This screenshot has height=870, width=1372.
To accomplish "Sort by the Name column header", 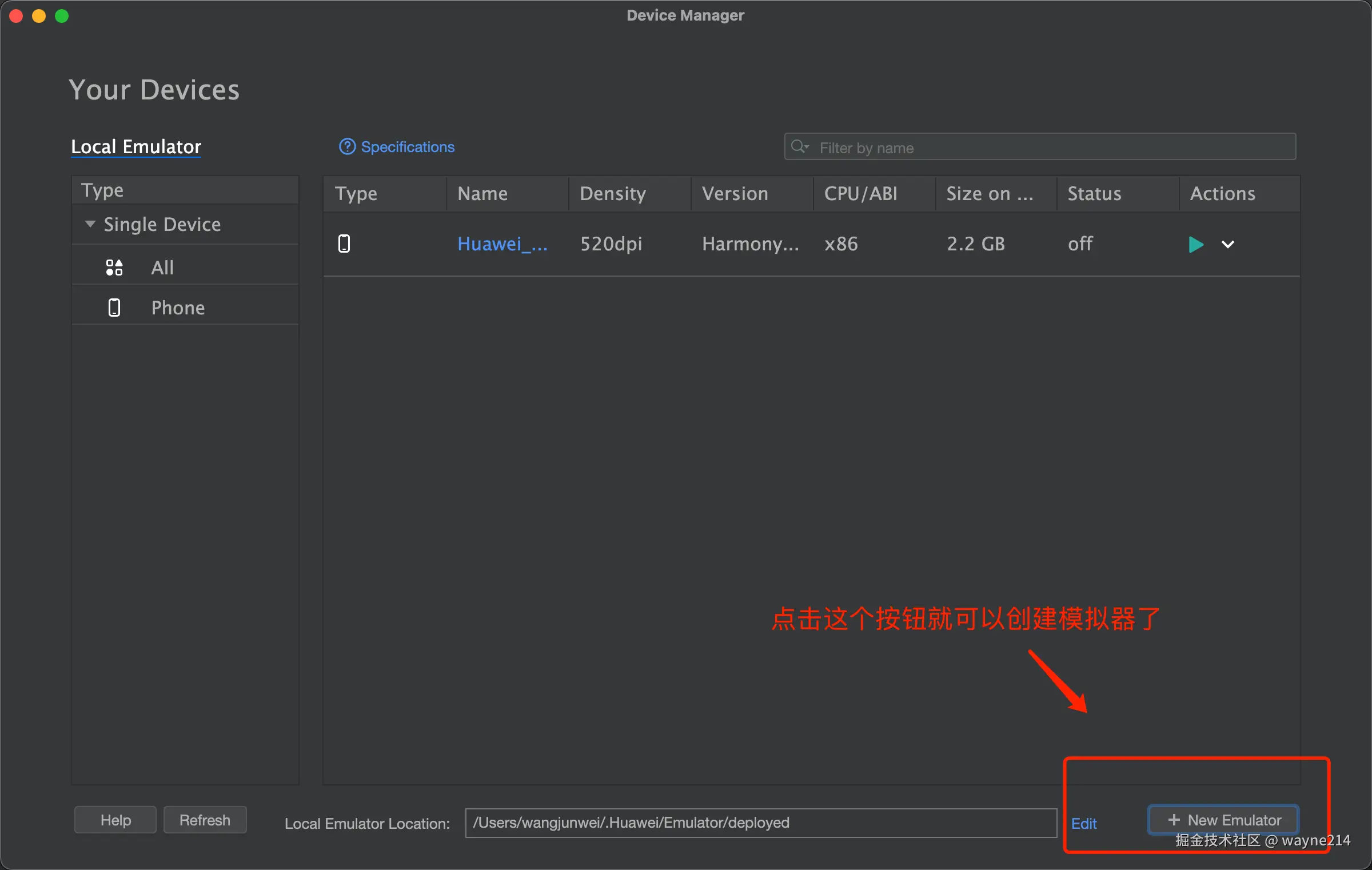I will click(x=482, y=194).
